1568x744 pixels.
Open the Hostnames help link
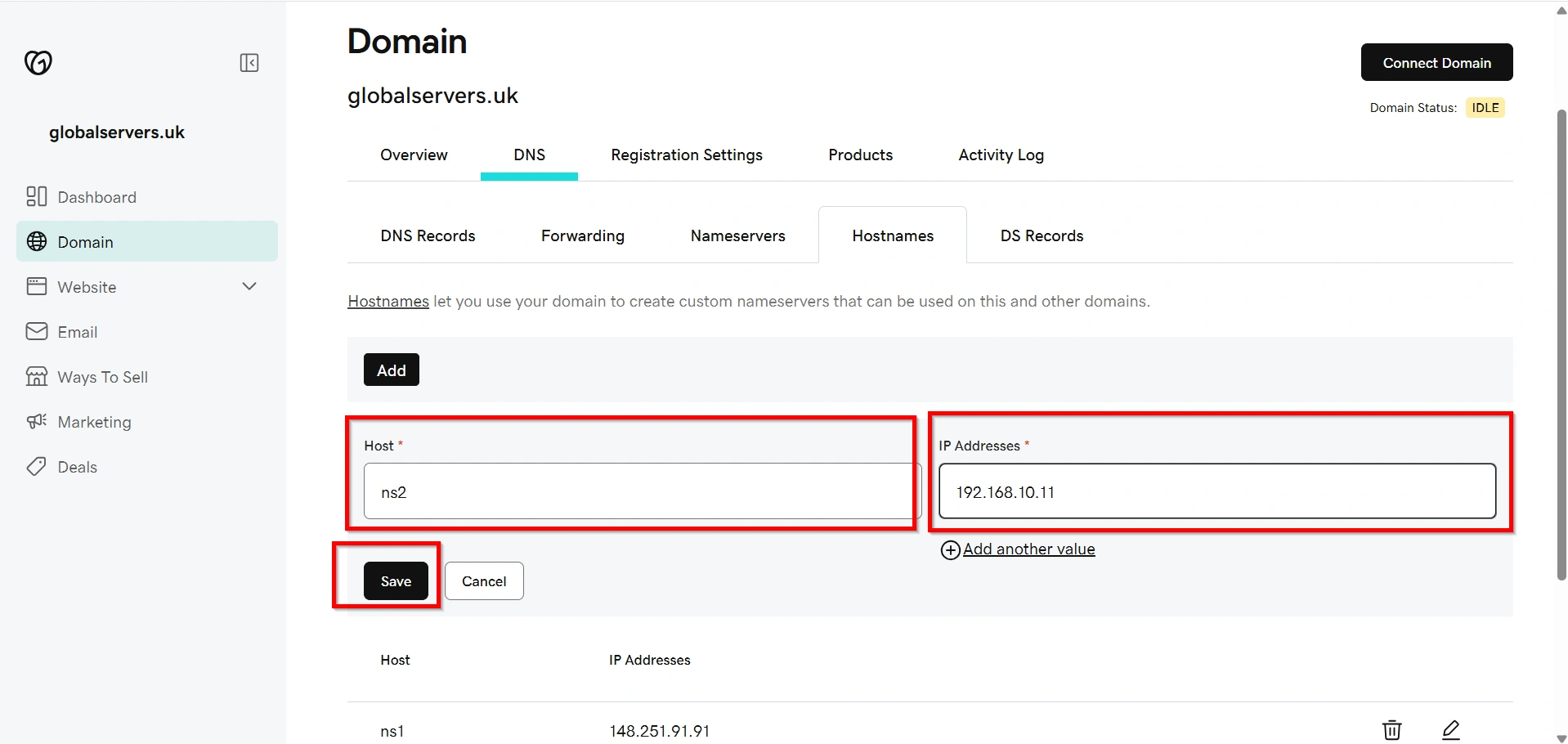coord(388,301)
